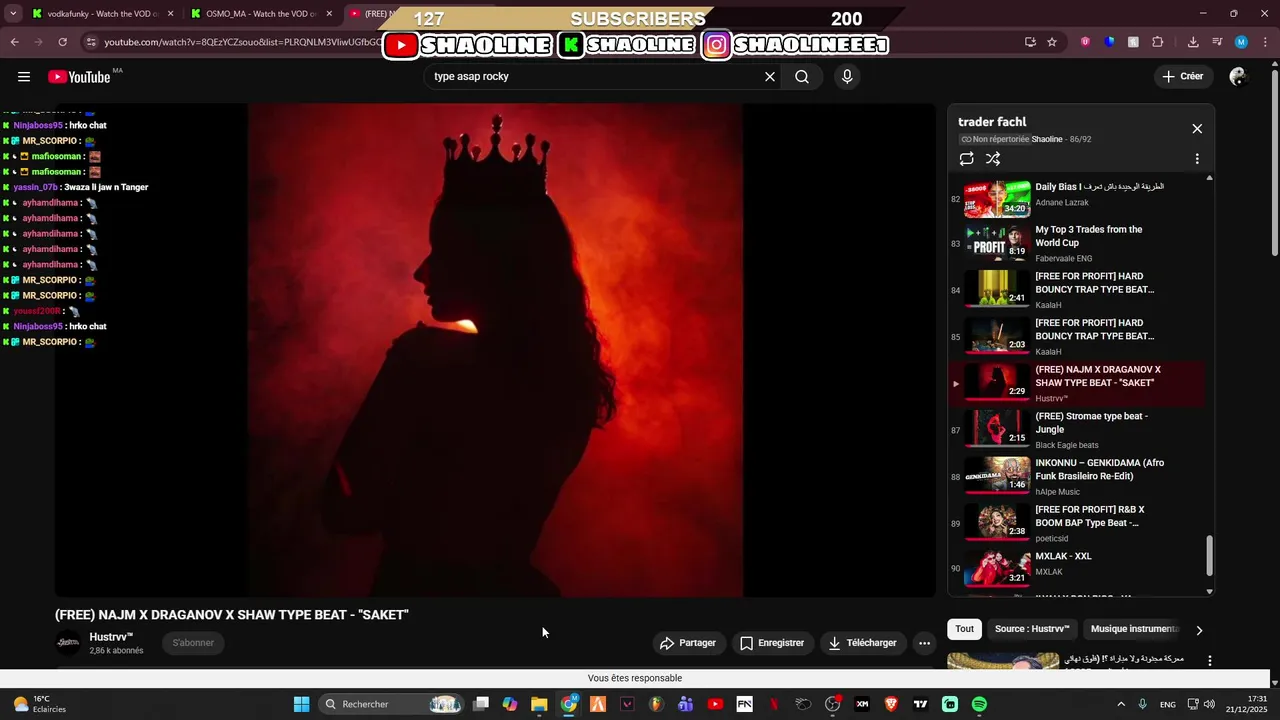The height and width of the screenshot is (720, 1280).
Task: Open the Chrome profile M avatar
Action: tap(1241, 42)
